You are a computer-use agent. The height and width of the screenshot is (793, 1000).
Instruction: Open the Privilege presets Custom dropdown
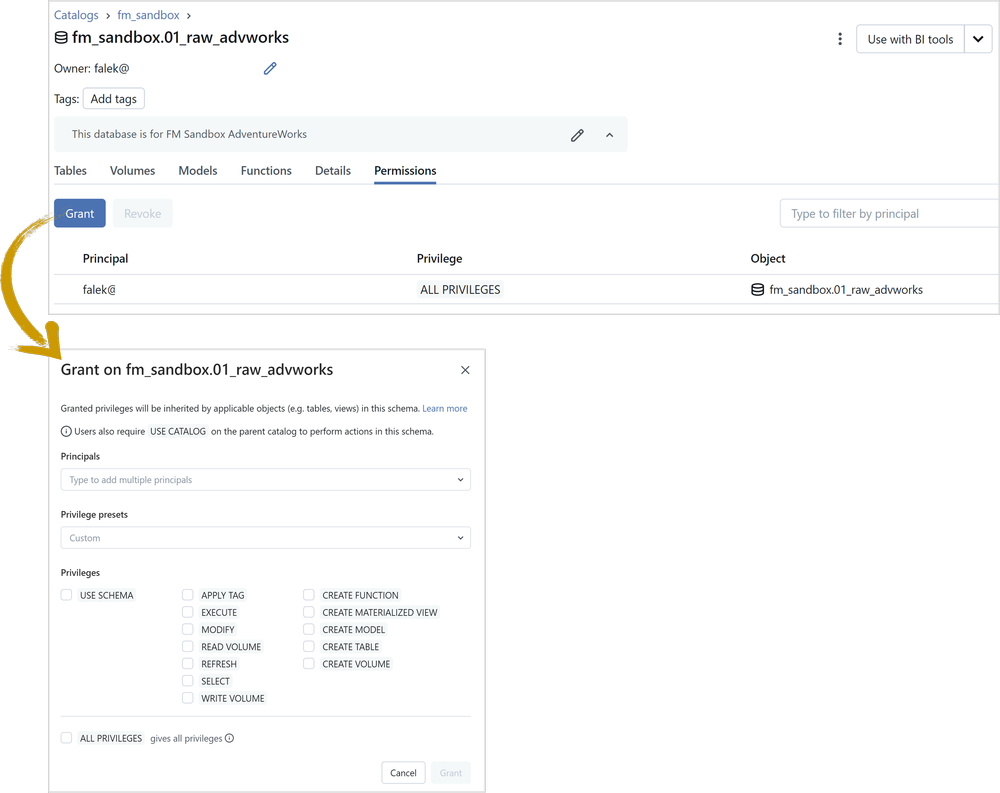265,537
